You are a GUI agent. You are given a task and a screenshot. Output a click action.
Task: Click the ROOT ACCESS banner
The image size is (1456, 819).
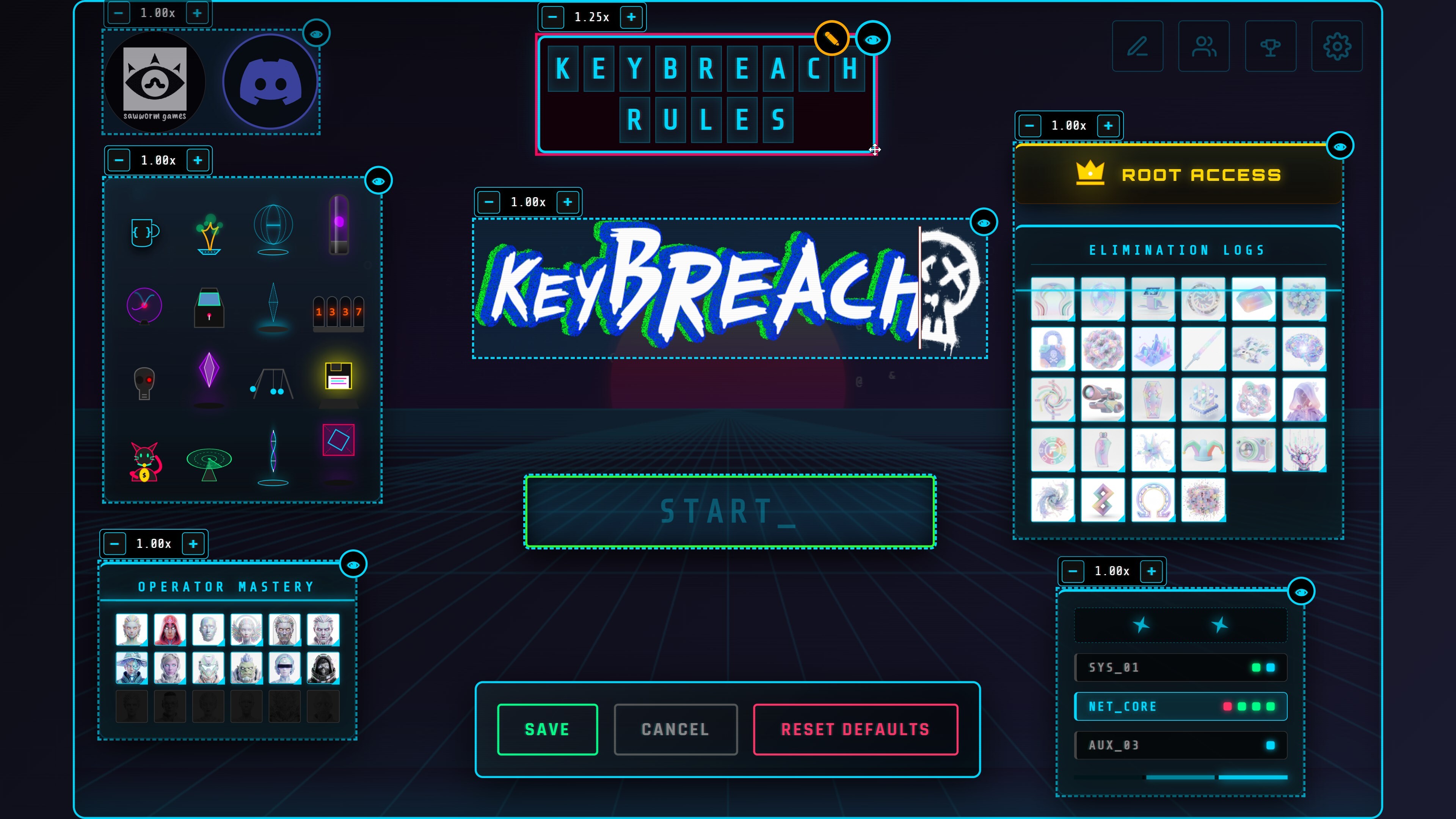pos(1178,175)
